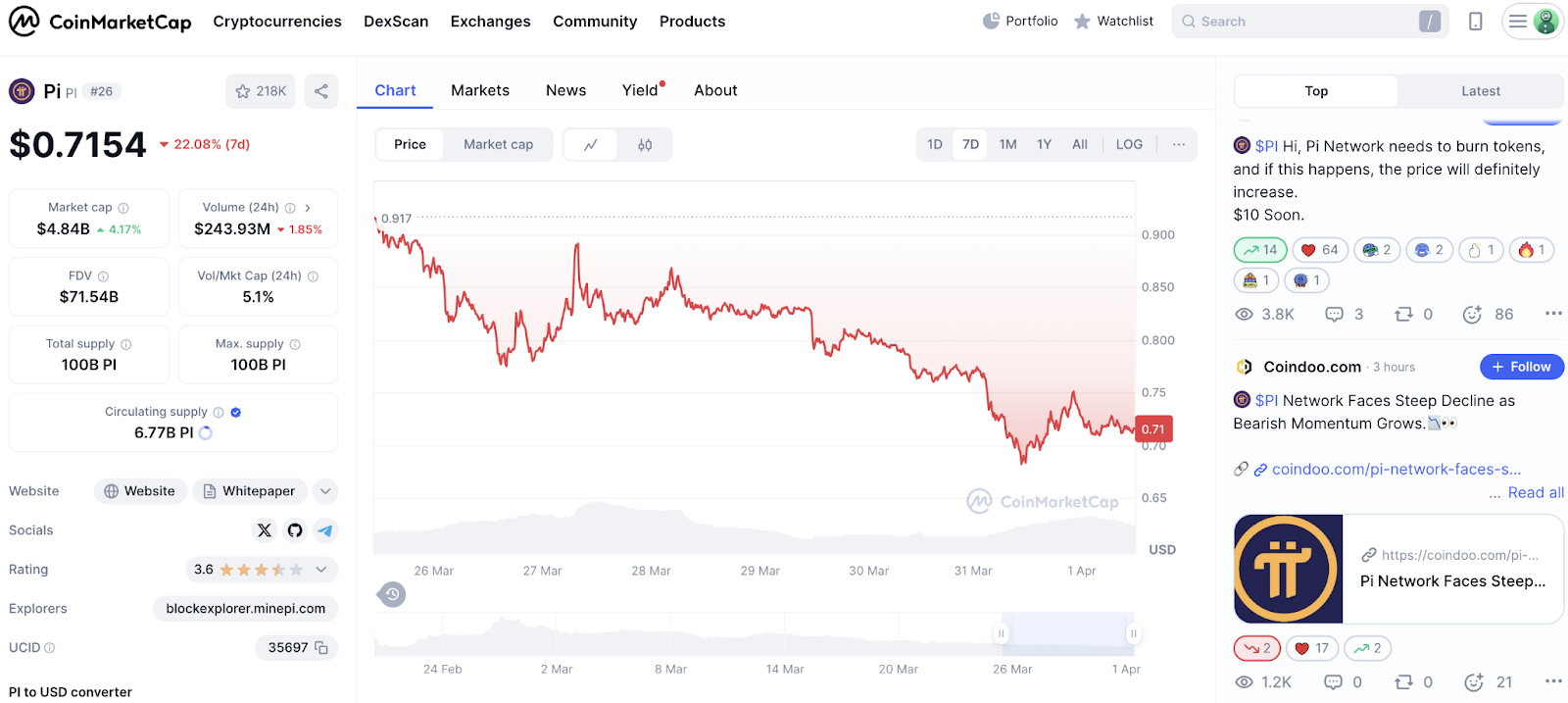
Task: Add emoji reaction with 86 count
Action: pyautogui.click(x=1488, y=315)
